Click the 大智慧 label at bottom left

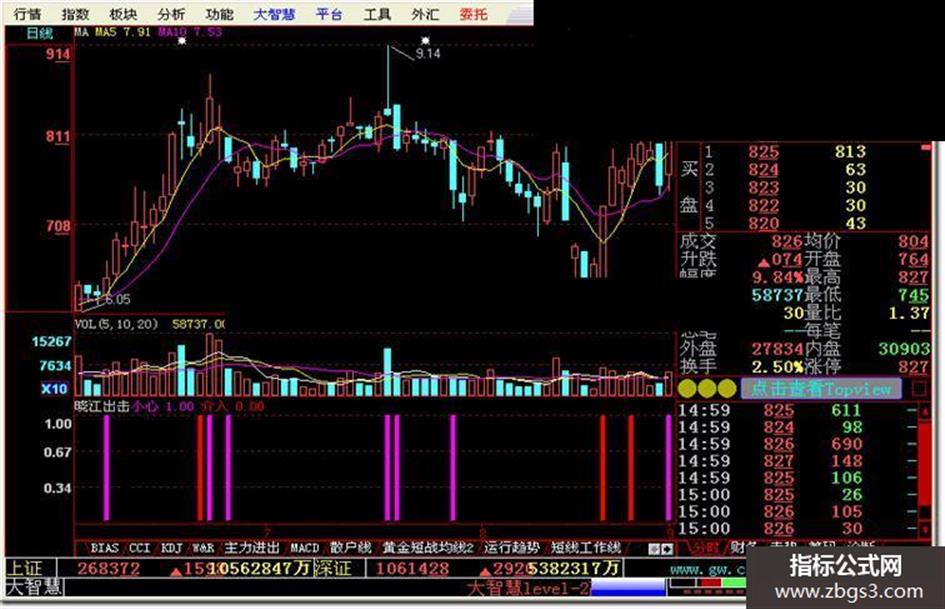tap(34, 587)
